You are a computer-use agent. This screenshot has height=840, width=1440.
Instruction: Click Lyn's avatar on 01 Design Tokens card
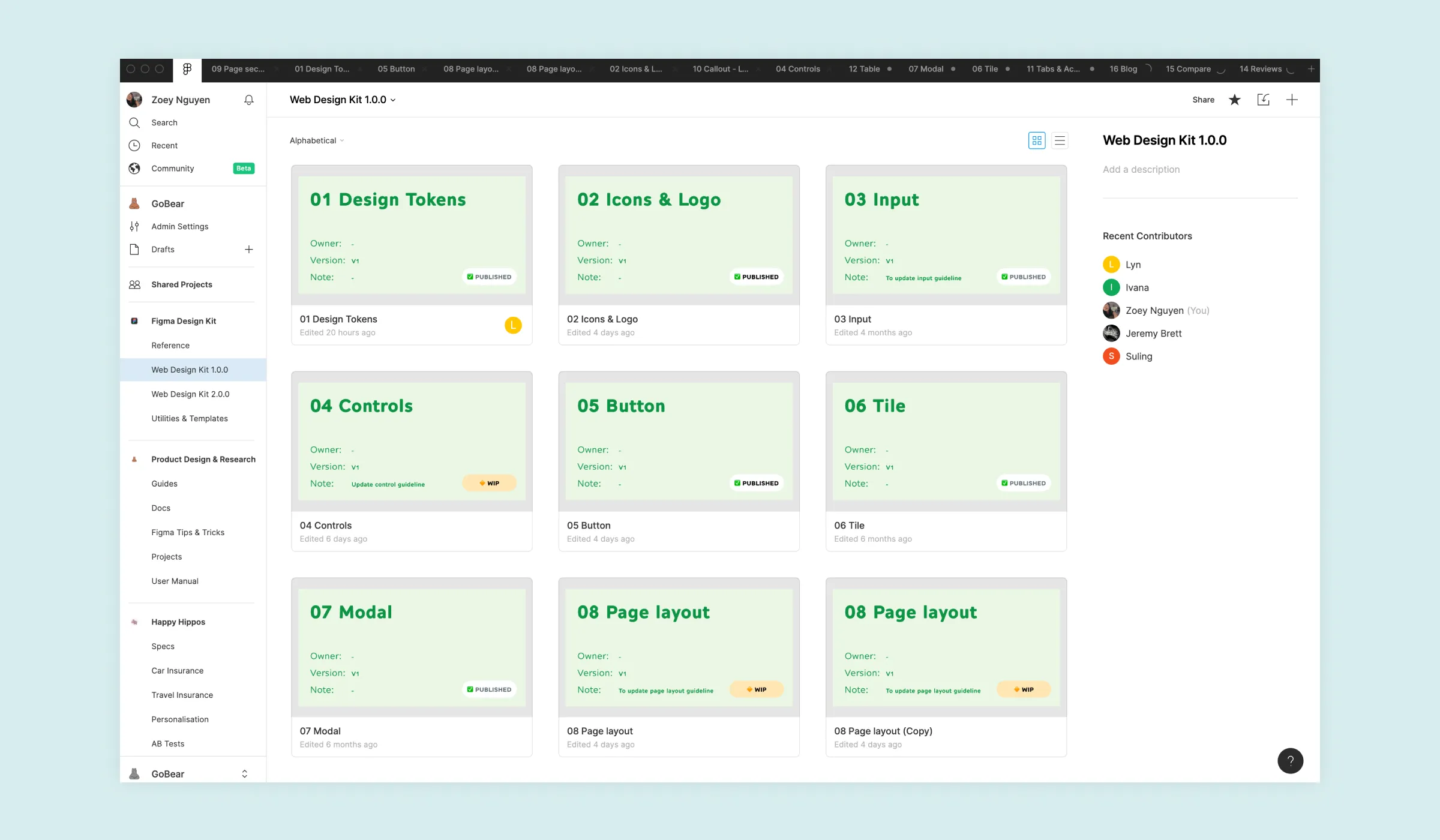(x=513, y=325)
